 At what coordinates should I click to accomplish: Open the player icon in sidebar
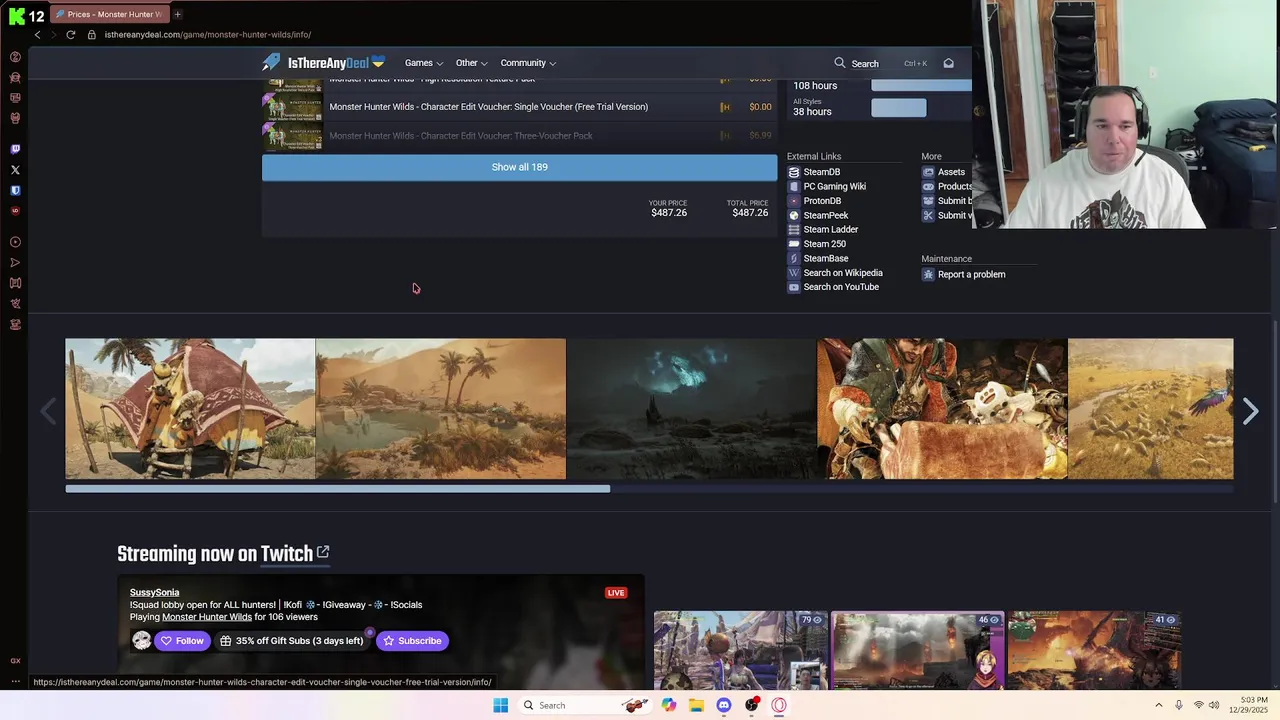15,242
